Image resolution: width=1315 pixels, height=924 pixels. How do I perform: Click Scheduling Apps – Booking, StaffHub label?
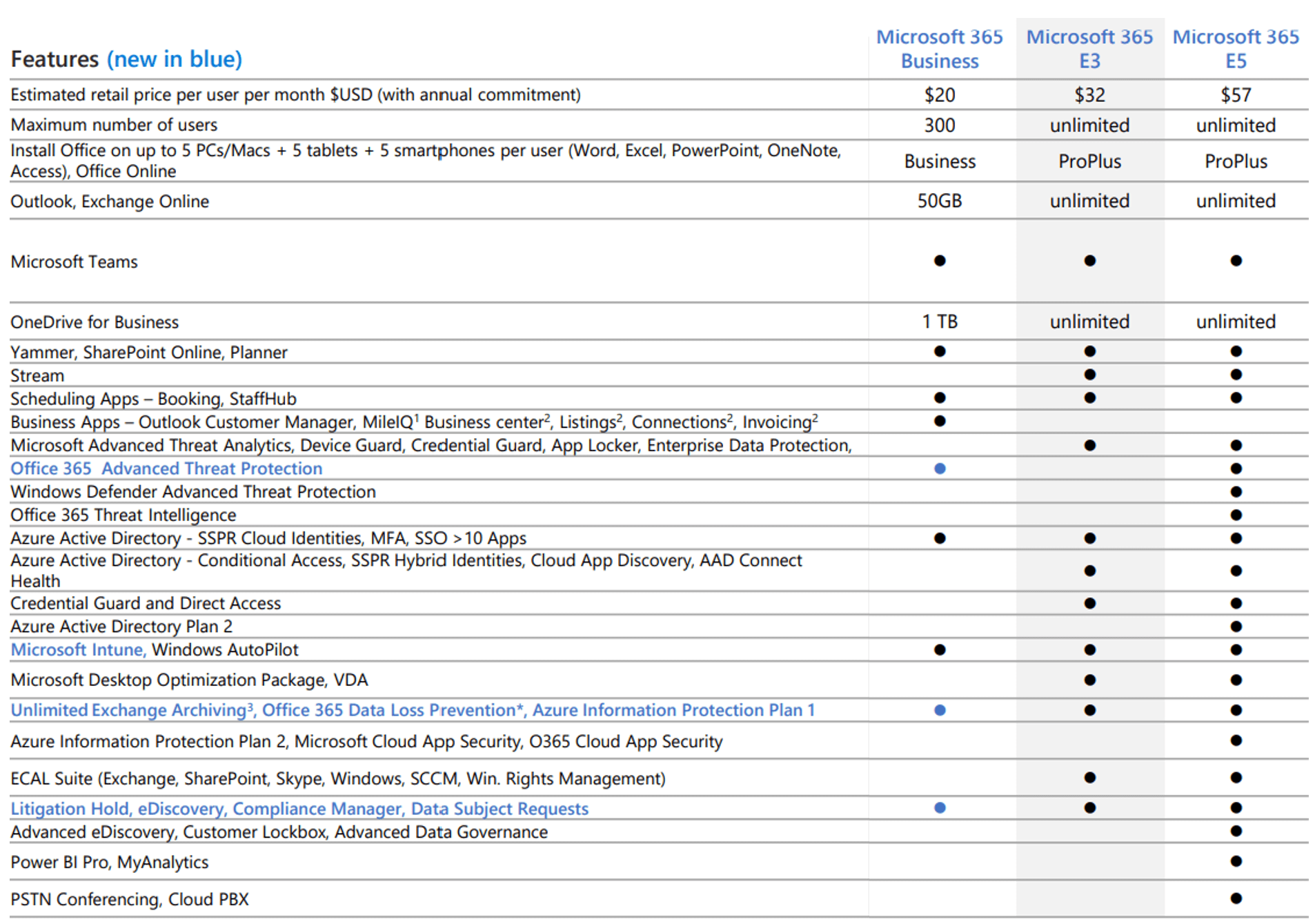pos(153,399)
